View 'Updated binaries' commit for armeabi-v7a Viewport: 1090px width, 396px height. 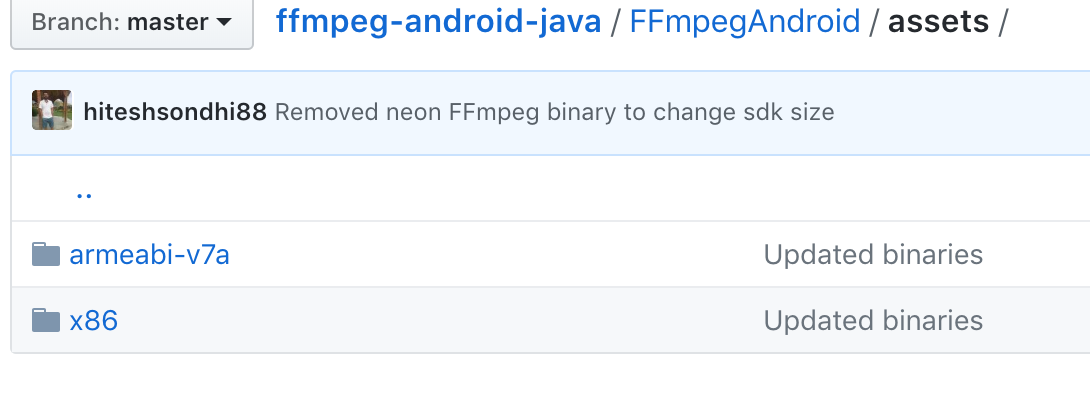(873, 255)
